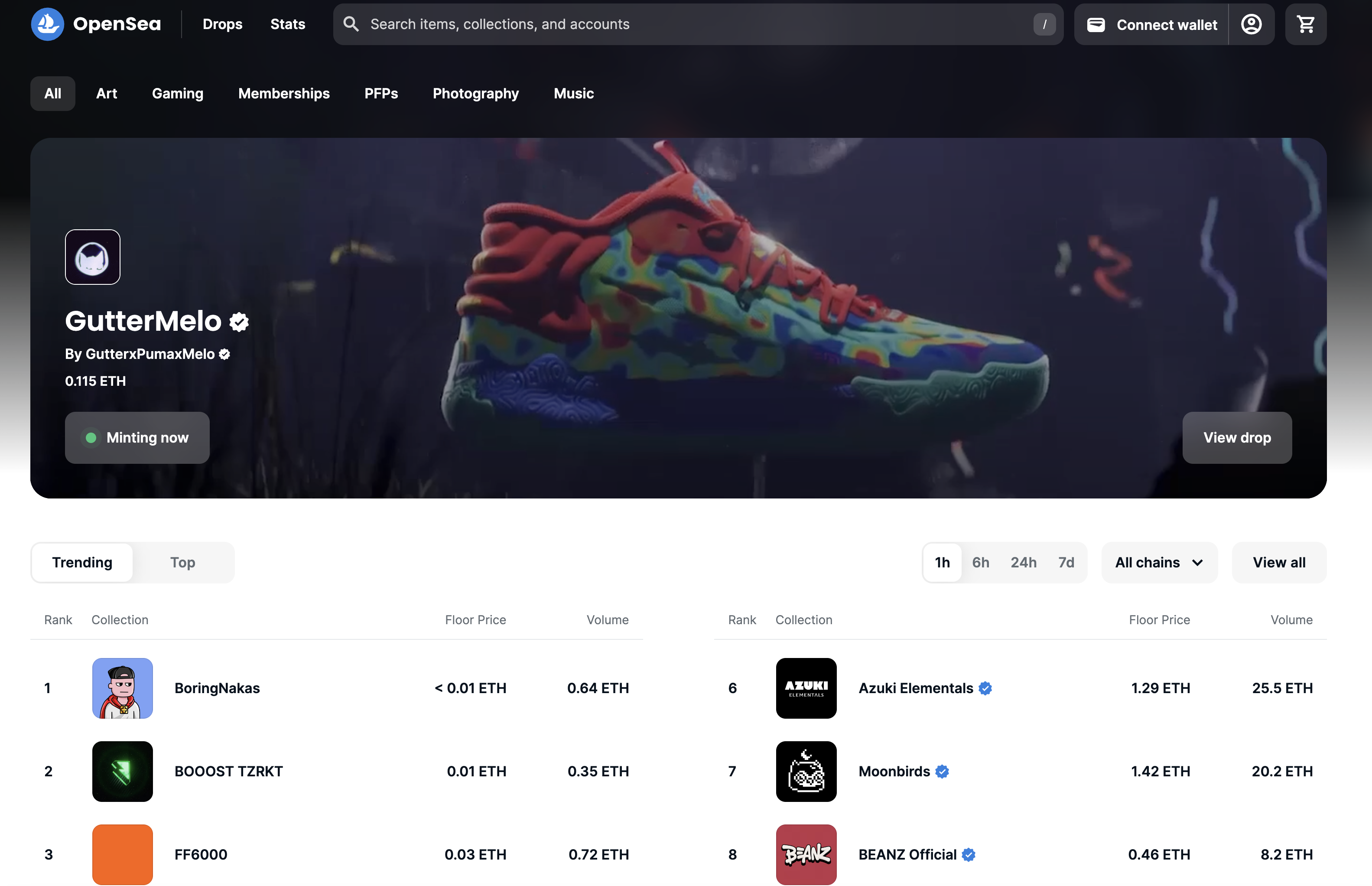Click the wallet icon in Connect wallet
Image resolution: width=1372 pixels, height=886 pixels.
click(1096, 25)
